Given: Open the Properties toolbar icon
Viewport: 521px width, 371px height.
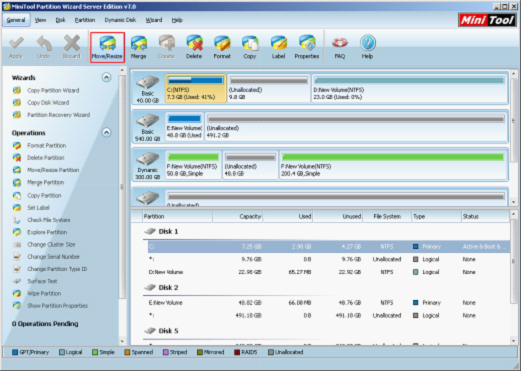Looking at the screenshot, I should coord(307,43).
